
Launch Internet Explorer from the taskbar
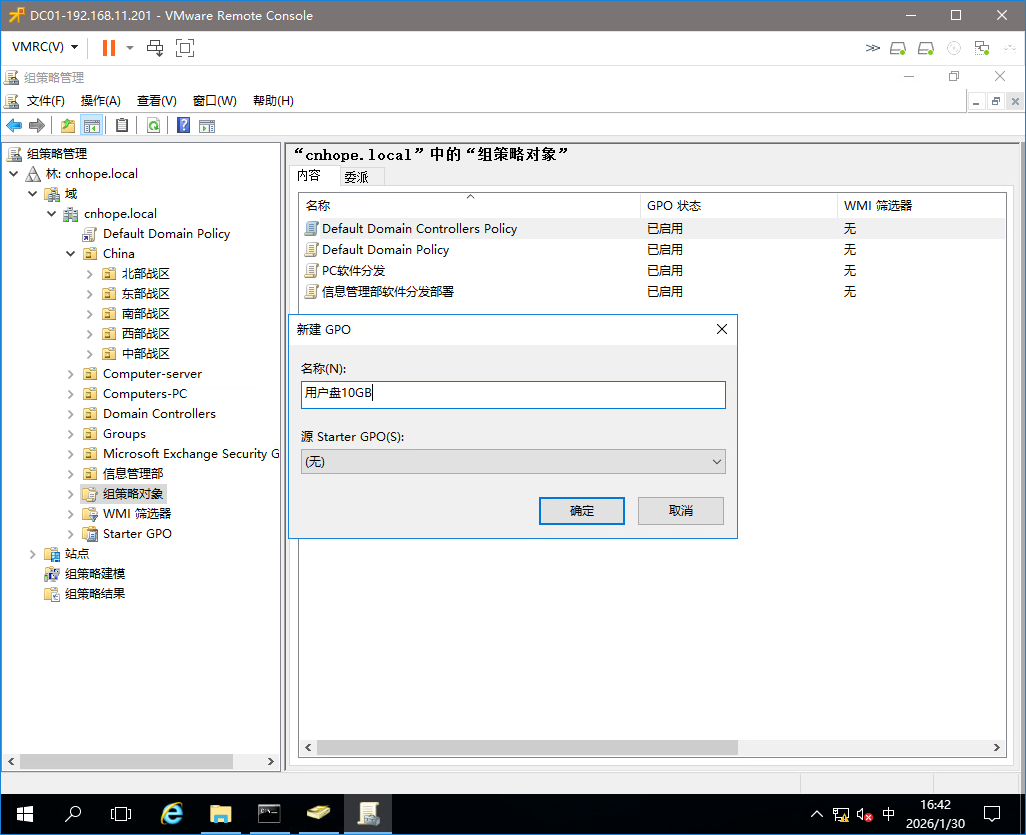[171, 814]
